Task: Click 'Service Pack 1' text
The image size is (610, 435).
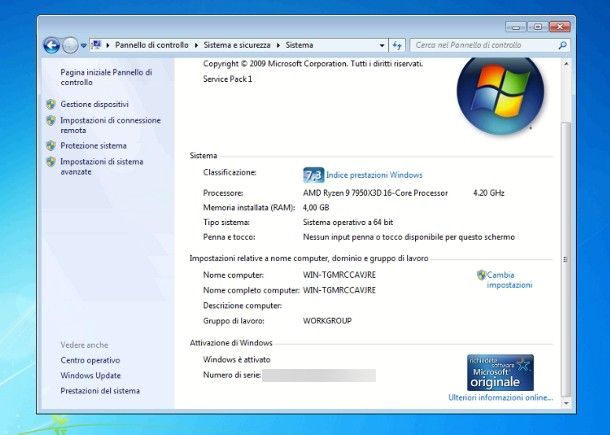Action: pyautogui.click(x=228, y=79)
